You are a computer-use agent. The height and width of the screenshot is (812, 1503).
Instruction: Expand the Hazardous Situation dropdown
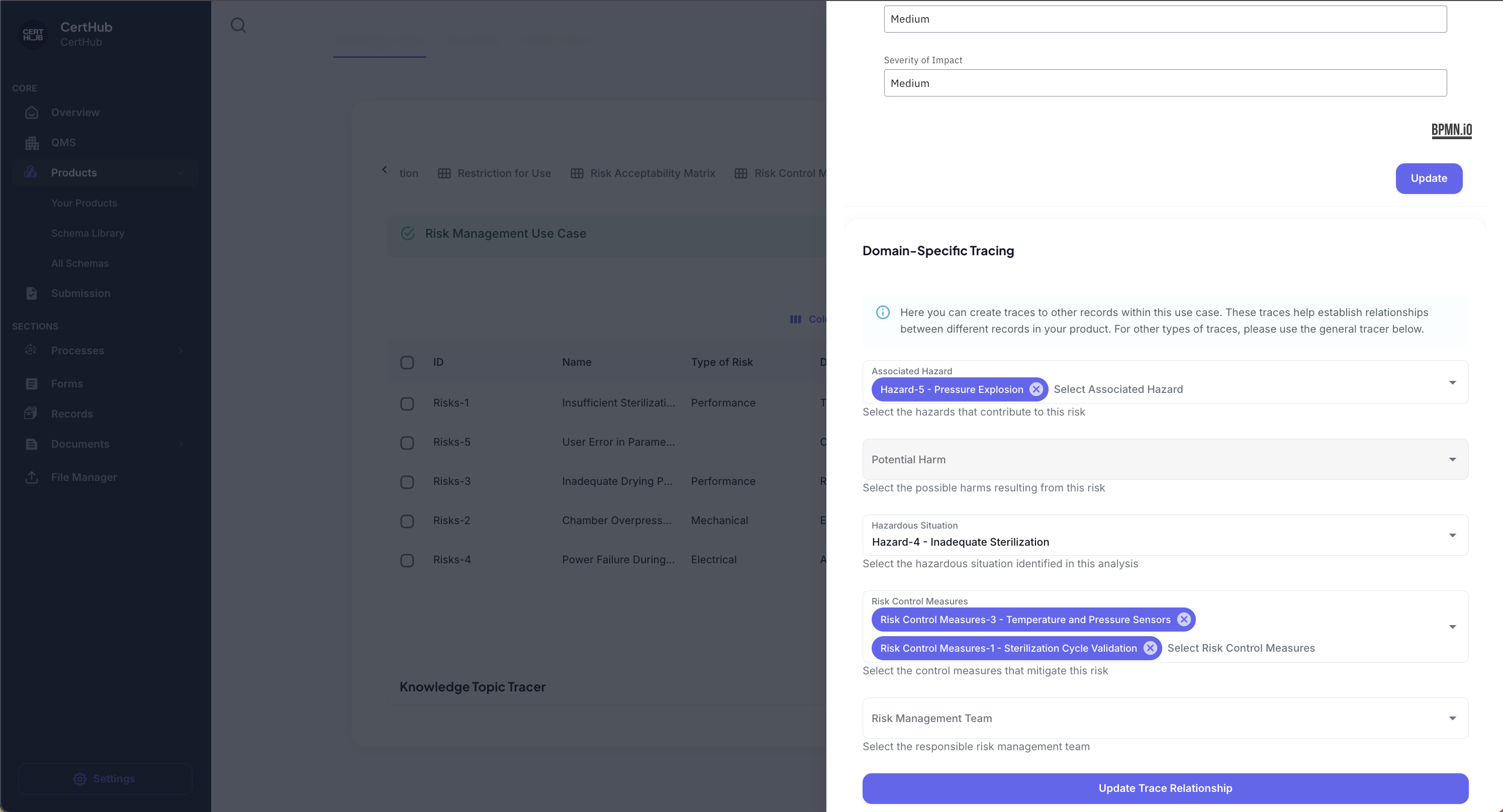(1452, 535)
